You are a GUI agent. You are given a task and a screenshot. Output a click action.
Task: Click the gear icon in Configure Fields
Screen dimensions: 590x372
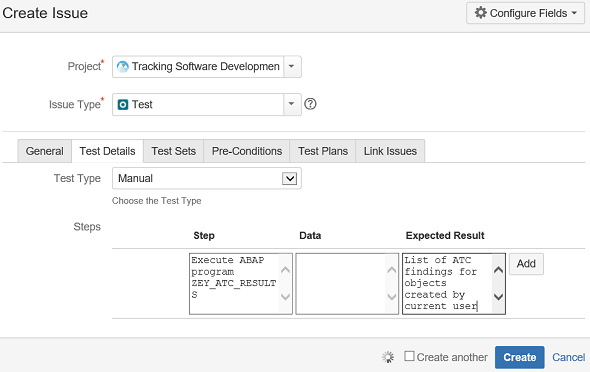[x=481, y=13]
